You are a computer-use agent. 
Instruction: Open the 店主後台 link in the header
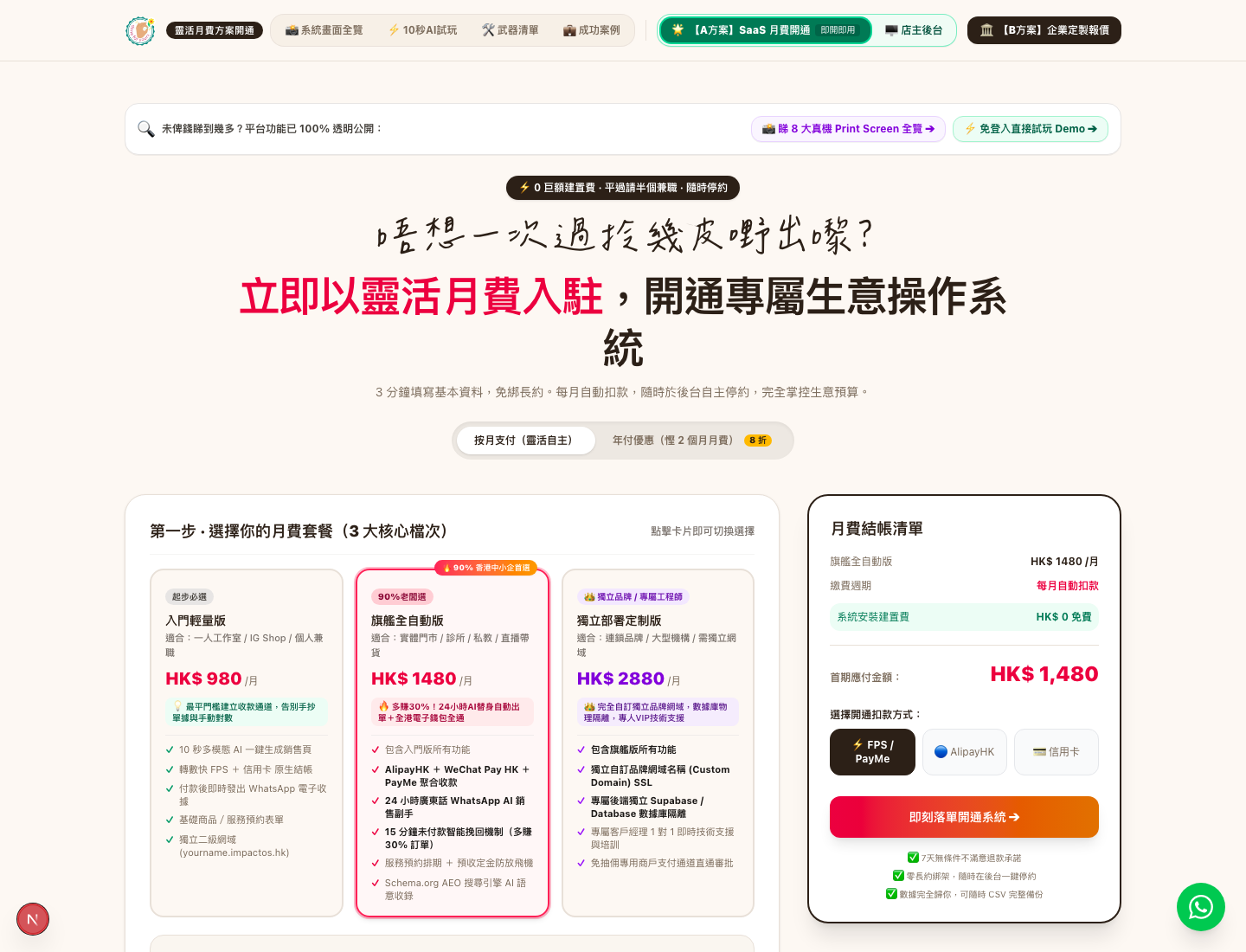point(914,30)
